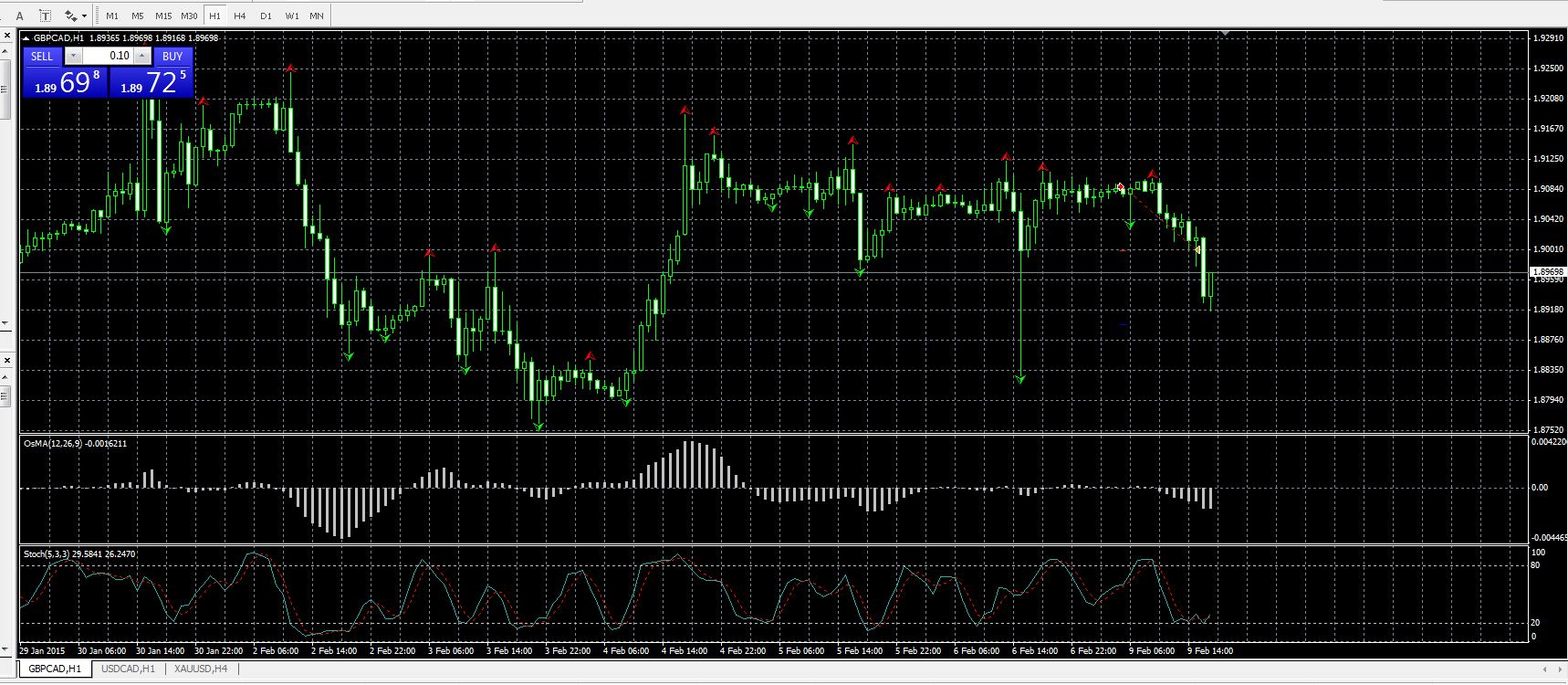Open the GBPCAD,H1 chart tab
1568x685 pixels.
[55, 669]
